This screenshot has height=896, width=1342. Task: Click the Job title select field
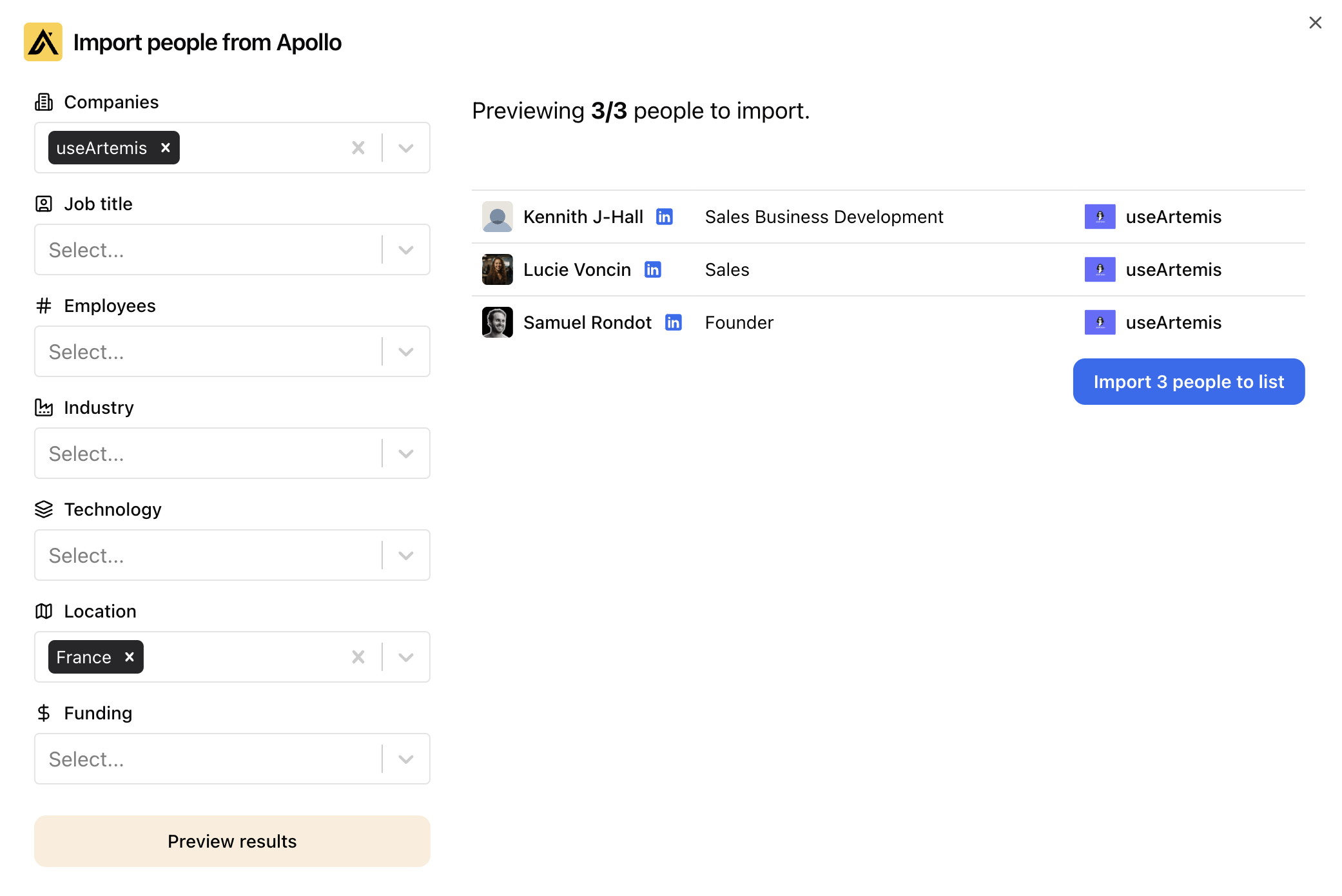(232, 249)
